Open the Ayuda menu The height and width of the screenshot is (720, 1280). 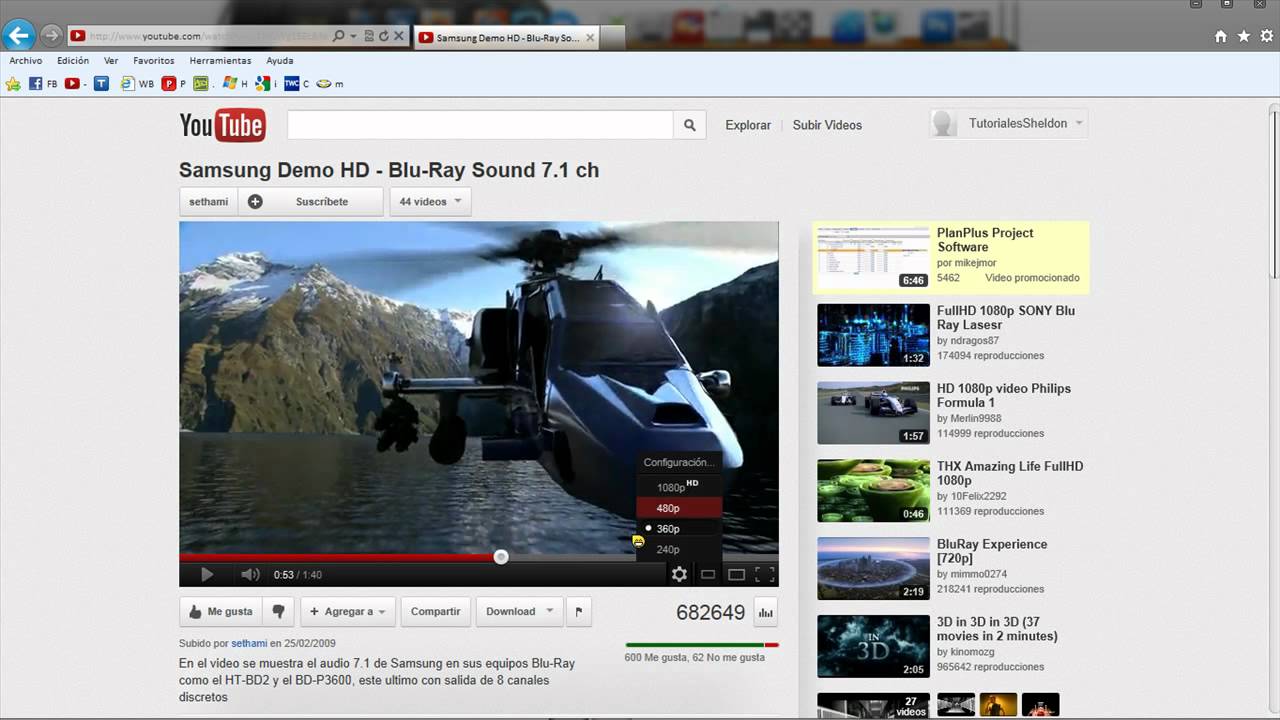280,60
